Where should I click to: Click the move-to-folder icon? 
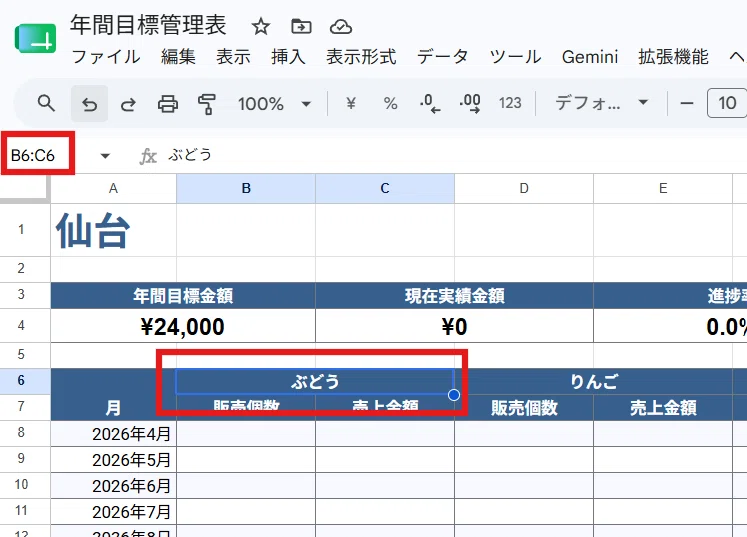point(301,27)
